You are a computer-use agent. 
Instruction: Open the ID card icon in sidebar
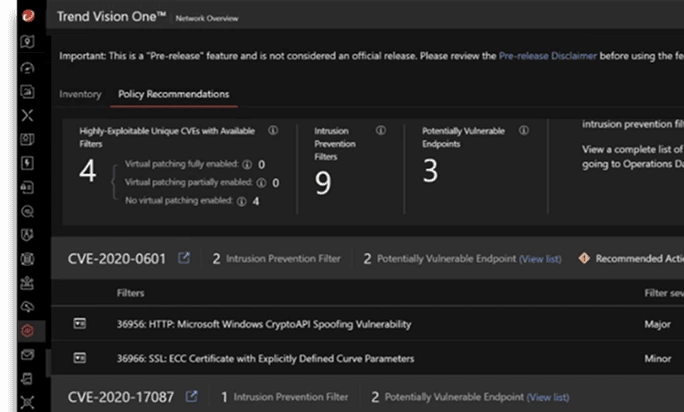pyautogui.click(x=27, y=139)
